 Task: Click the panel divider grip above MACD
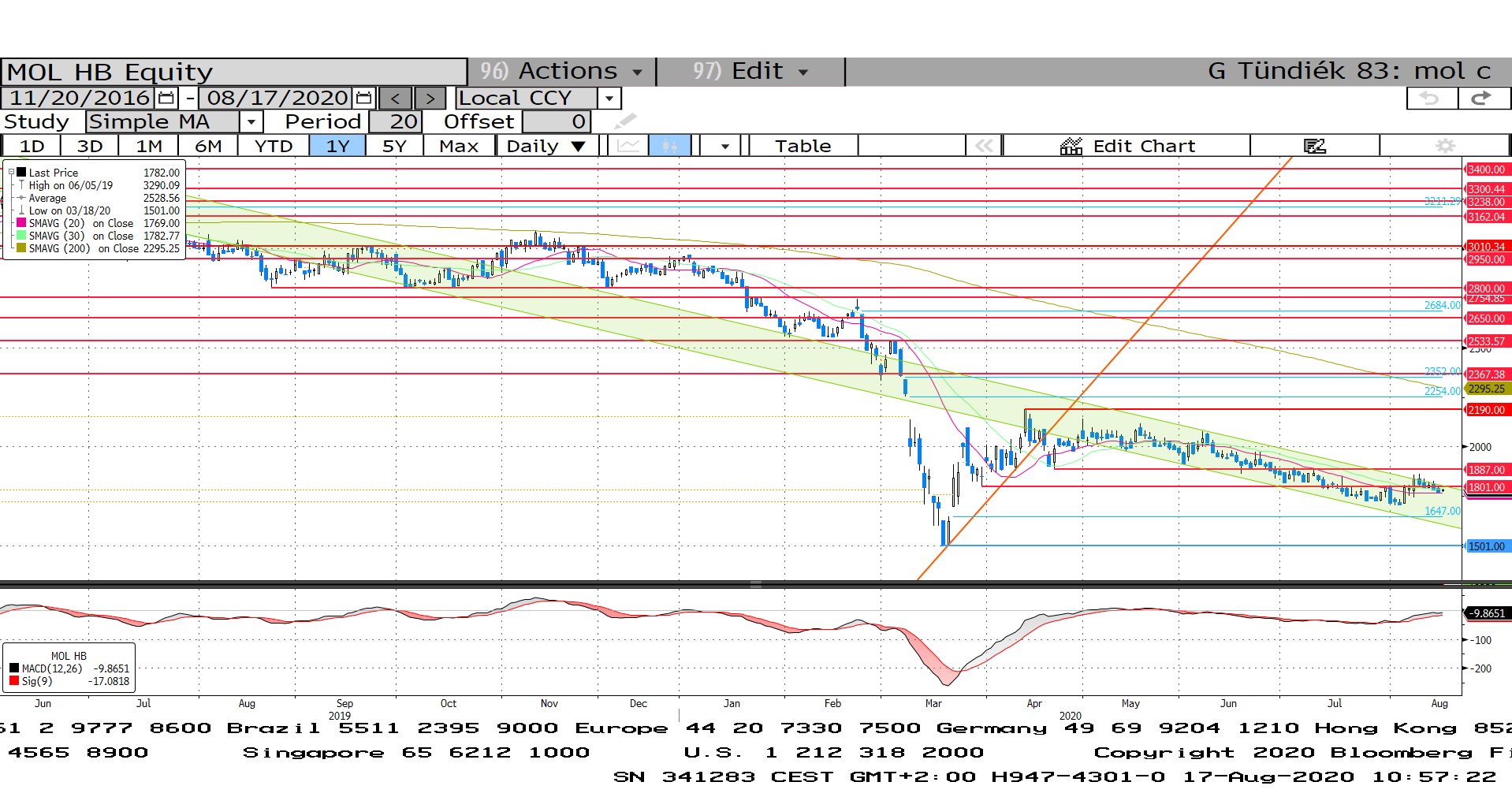(756, 585)
